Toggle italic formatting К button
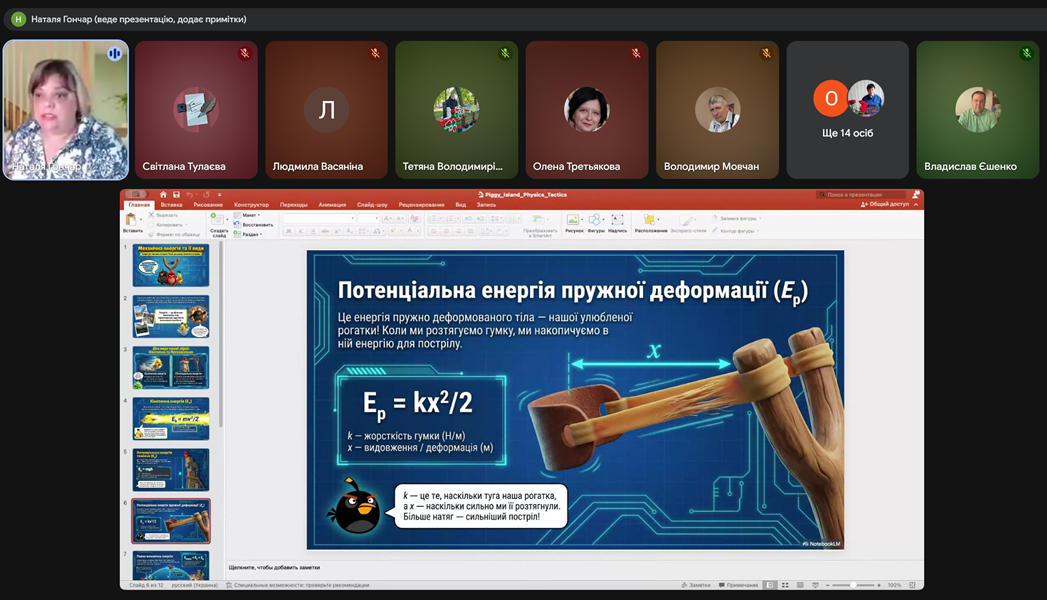 [300, 231]
